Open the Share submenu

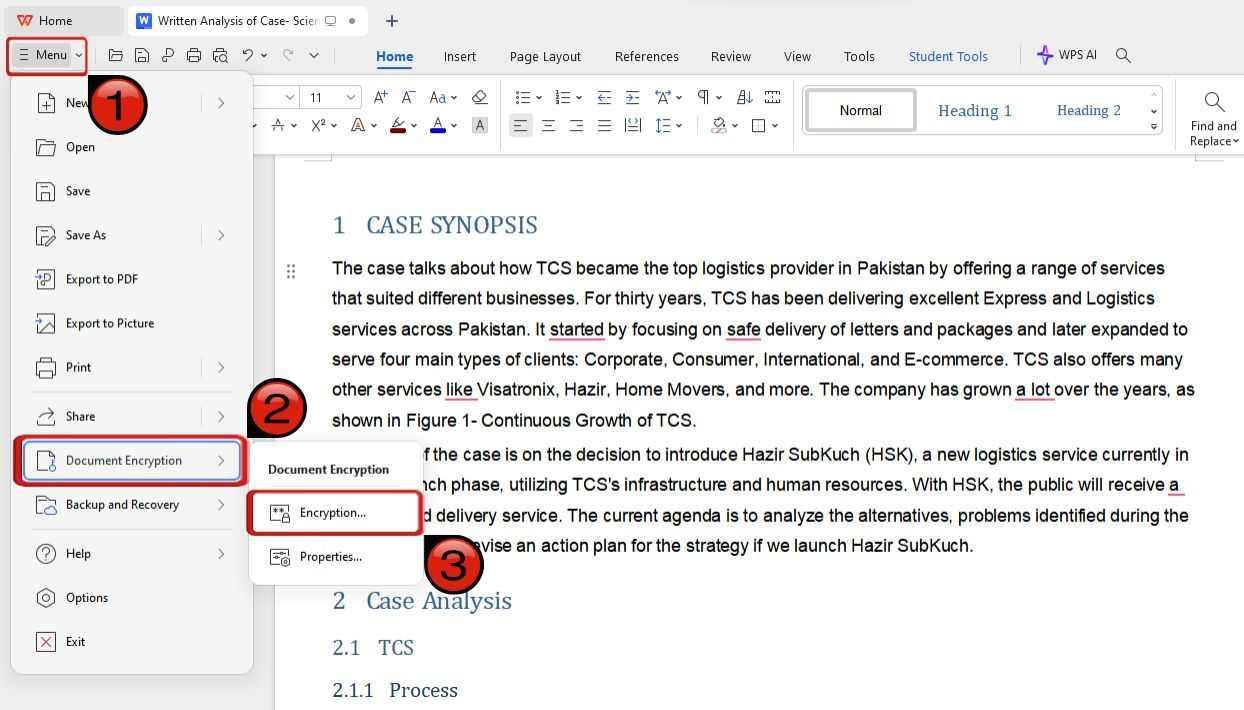tap(131, 416)
